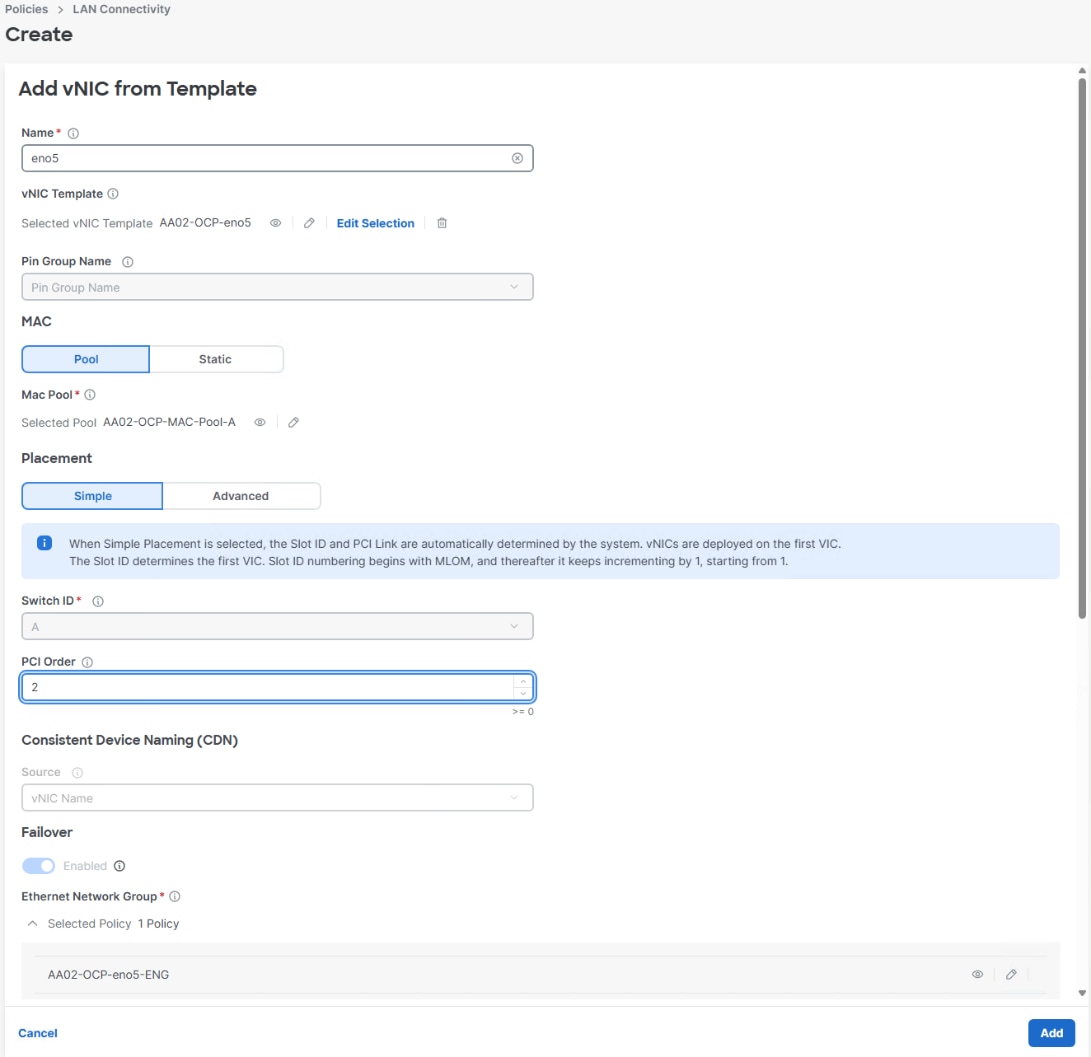Click the scrollbar up arrow
1091x1057 pixels.
click(x=1082, y=70)
